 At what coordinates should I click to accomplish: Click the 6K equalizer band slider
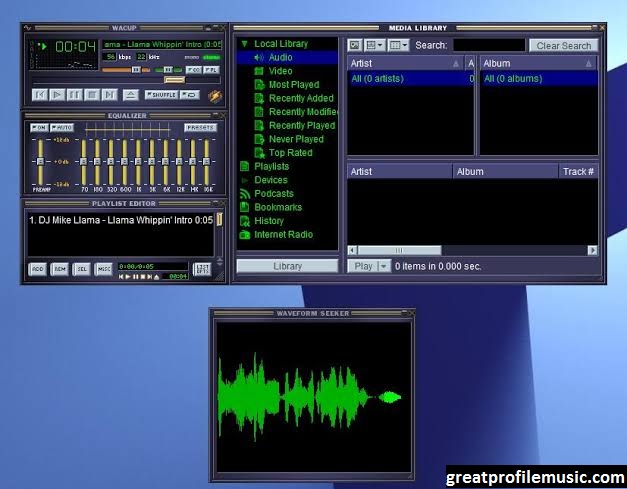pos(166,162)
